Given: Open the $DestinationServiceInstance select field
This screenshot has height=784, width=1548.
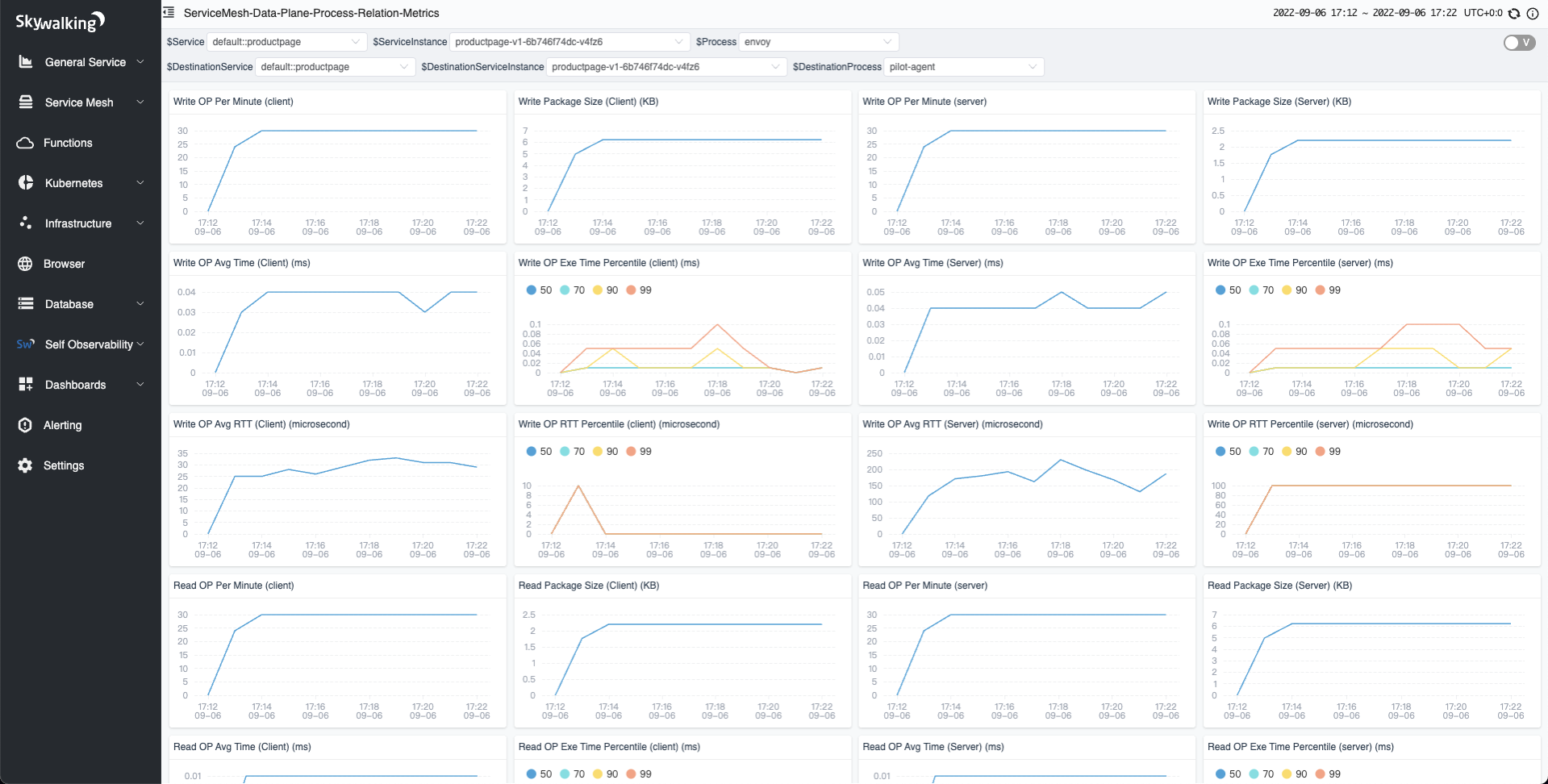Looking at the screenshot, I should coord(666,67).
